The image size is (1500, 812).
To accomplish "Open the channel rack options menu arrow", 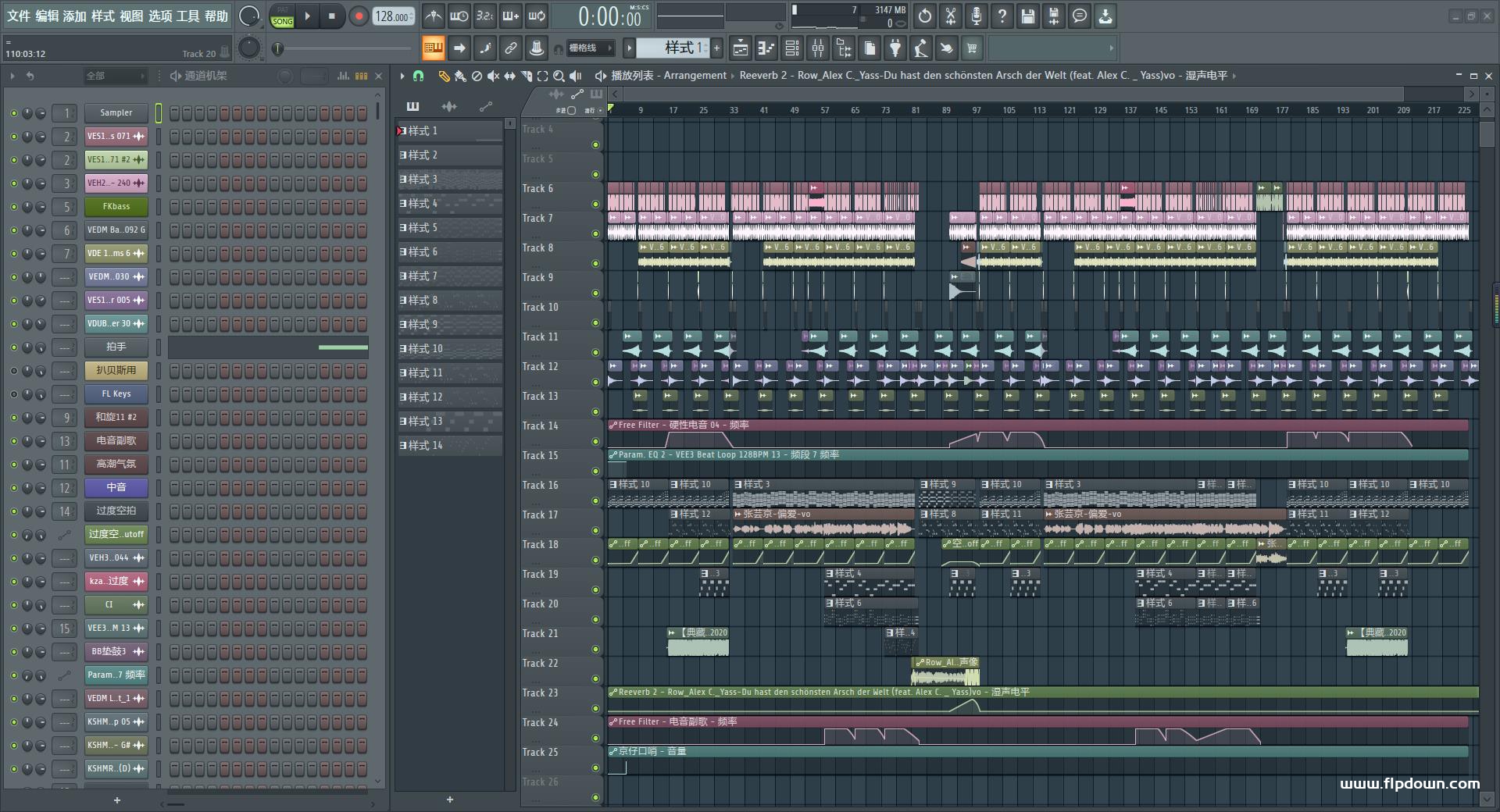I will tap(12, 76).
